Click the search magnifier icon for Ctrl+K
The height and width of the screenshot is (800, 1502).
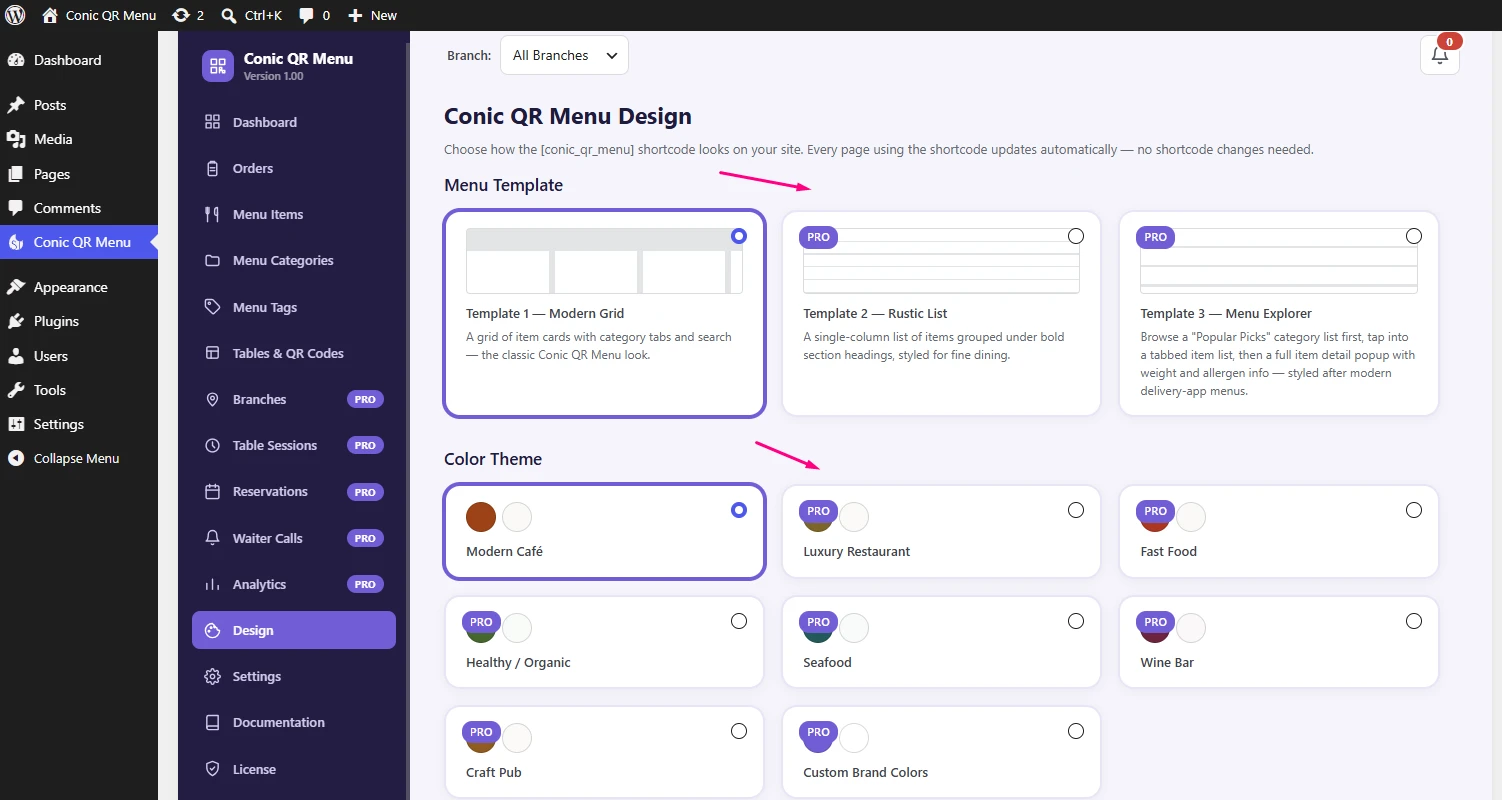tap(229, 15)
